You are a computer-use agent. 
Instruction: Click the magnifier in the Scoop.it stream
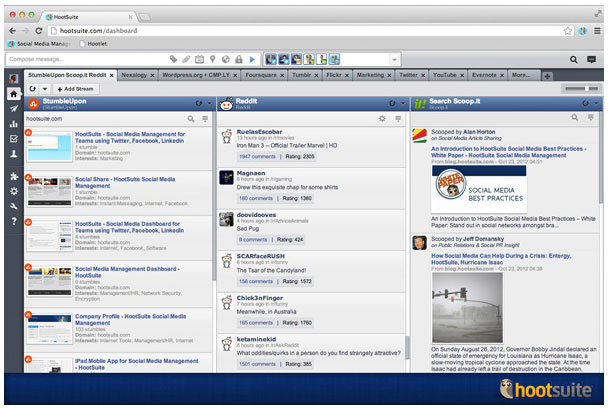click(x=575, y=117)
